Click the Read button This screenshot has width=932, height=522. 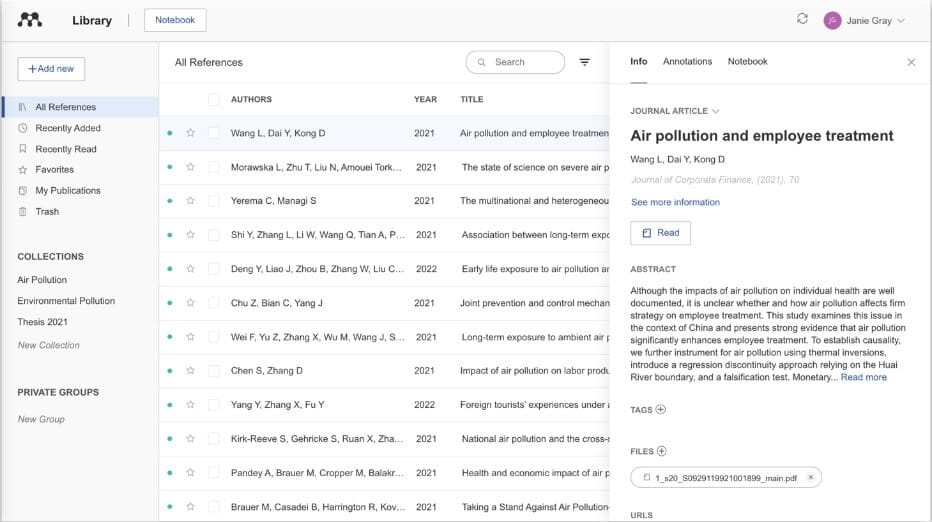pos(660,232)
